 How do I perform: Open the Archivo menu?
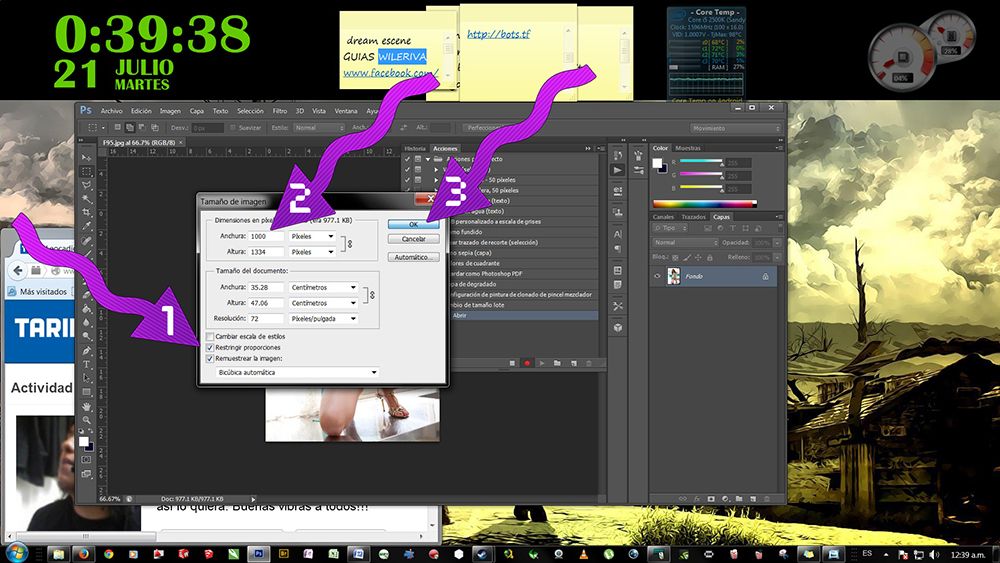(x=111, y=111)
